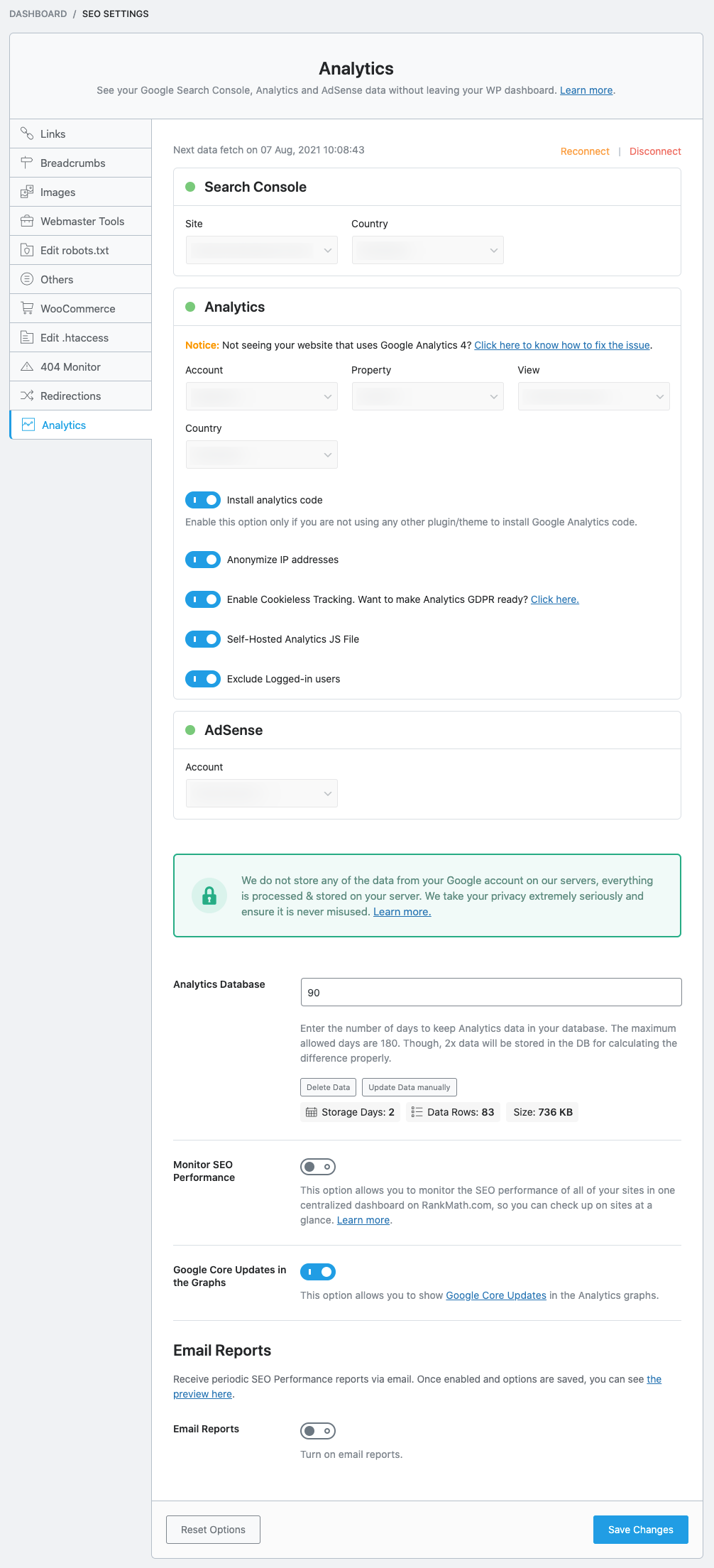Switch to Edit .htaccess tab
The width and height of the screenshot is (714, 1568).
point(74,337)
